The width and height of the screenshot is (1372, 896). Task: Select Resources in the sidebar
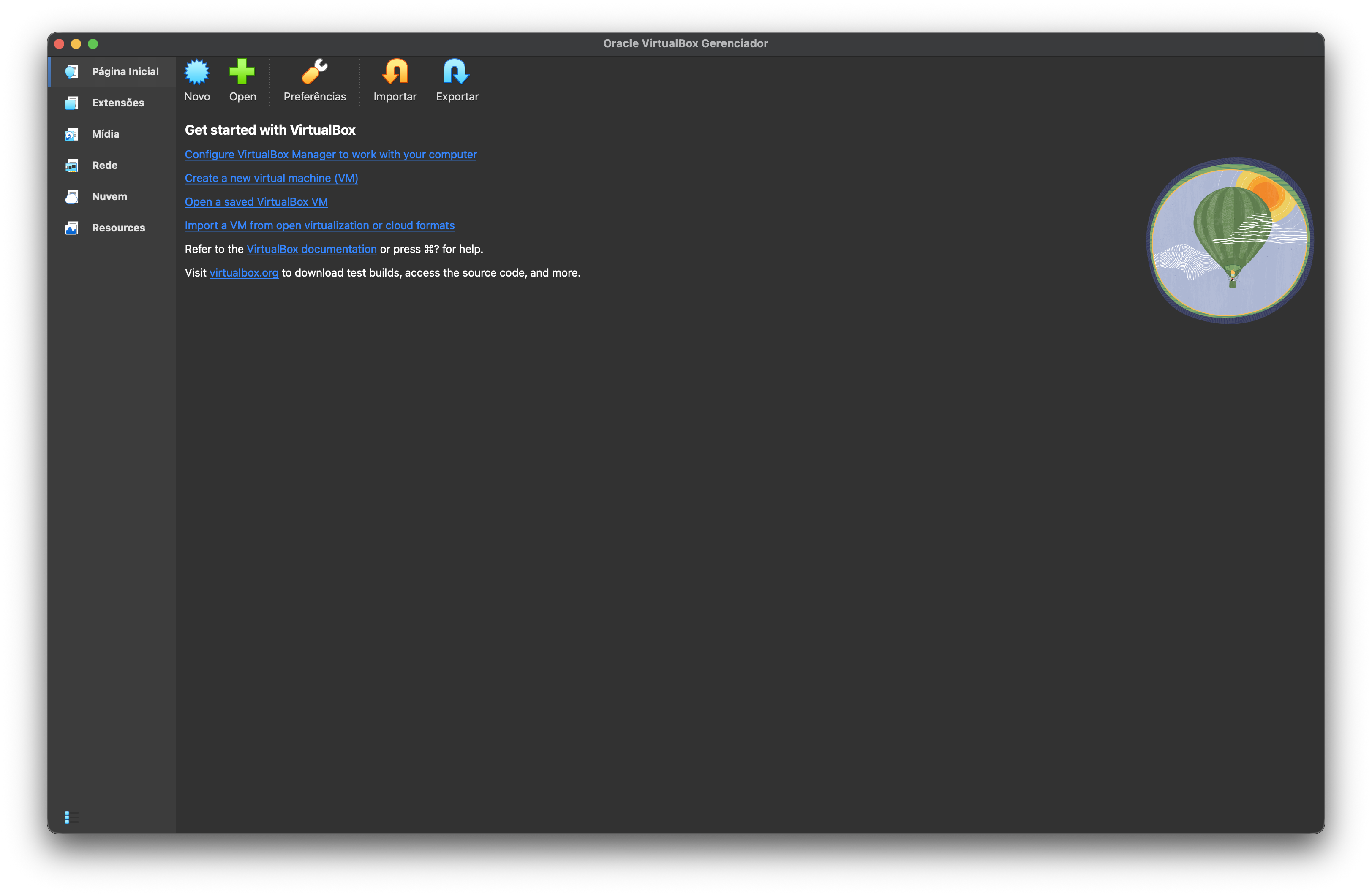[x=118, y=228]
